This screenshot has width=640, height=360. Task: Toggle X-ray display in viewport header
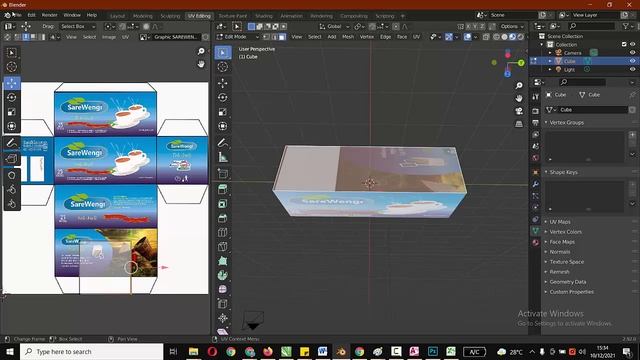click(x=486, y=37)
